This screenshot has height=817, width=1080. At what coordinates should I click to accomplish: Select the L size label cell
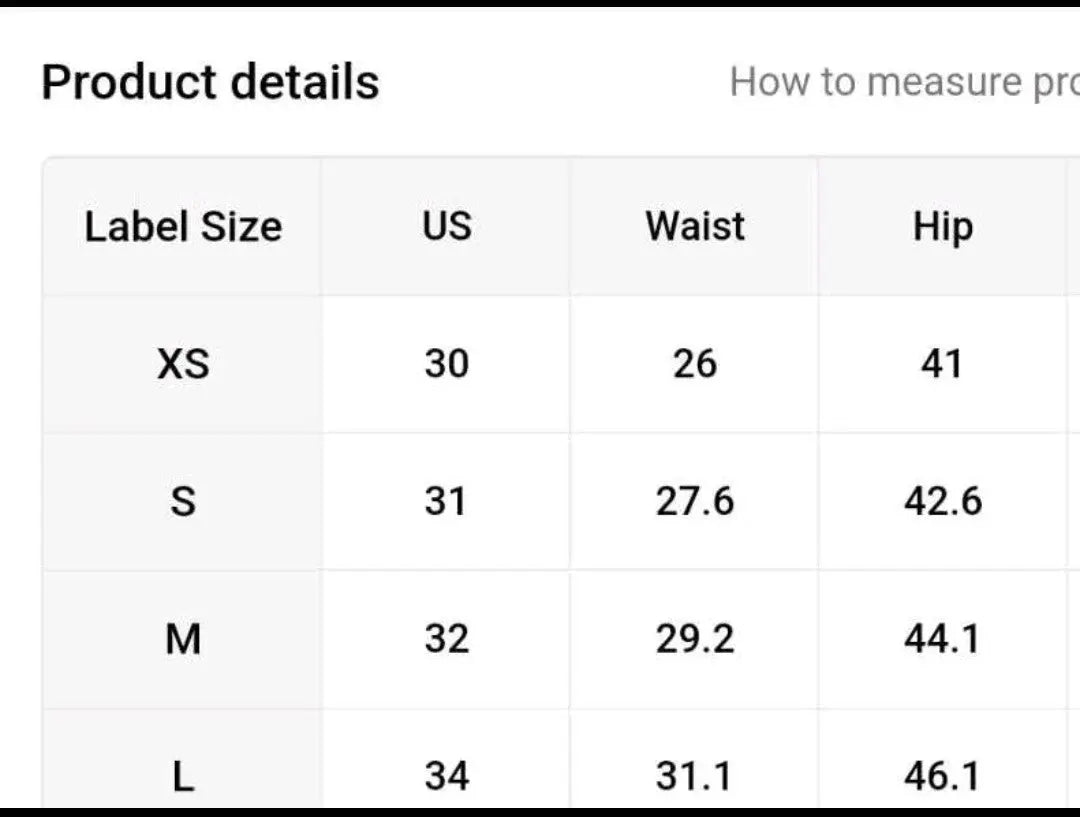[x=183, y=776]
